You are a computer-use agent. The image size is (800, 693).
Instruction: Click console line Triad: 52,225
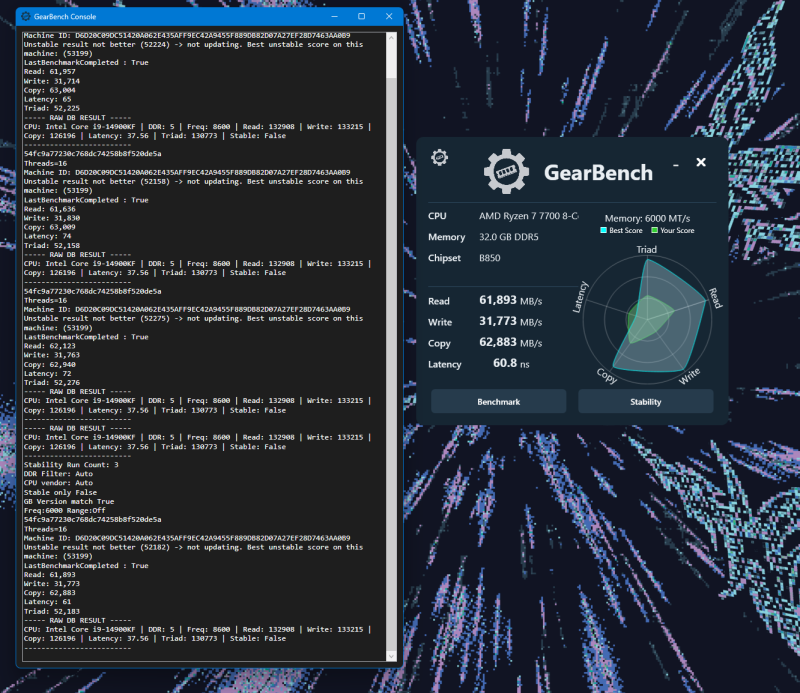52,108
